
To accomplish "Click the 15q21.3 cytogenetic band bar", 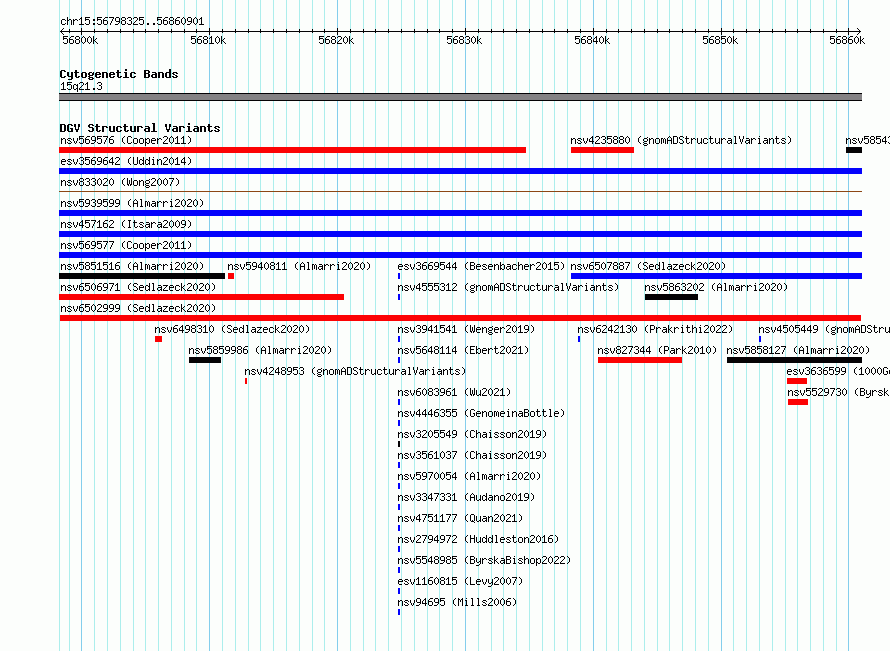I will [x=460, y=97].
